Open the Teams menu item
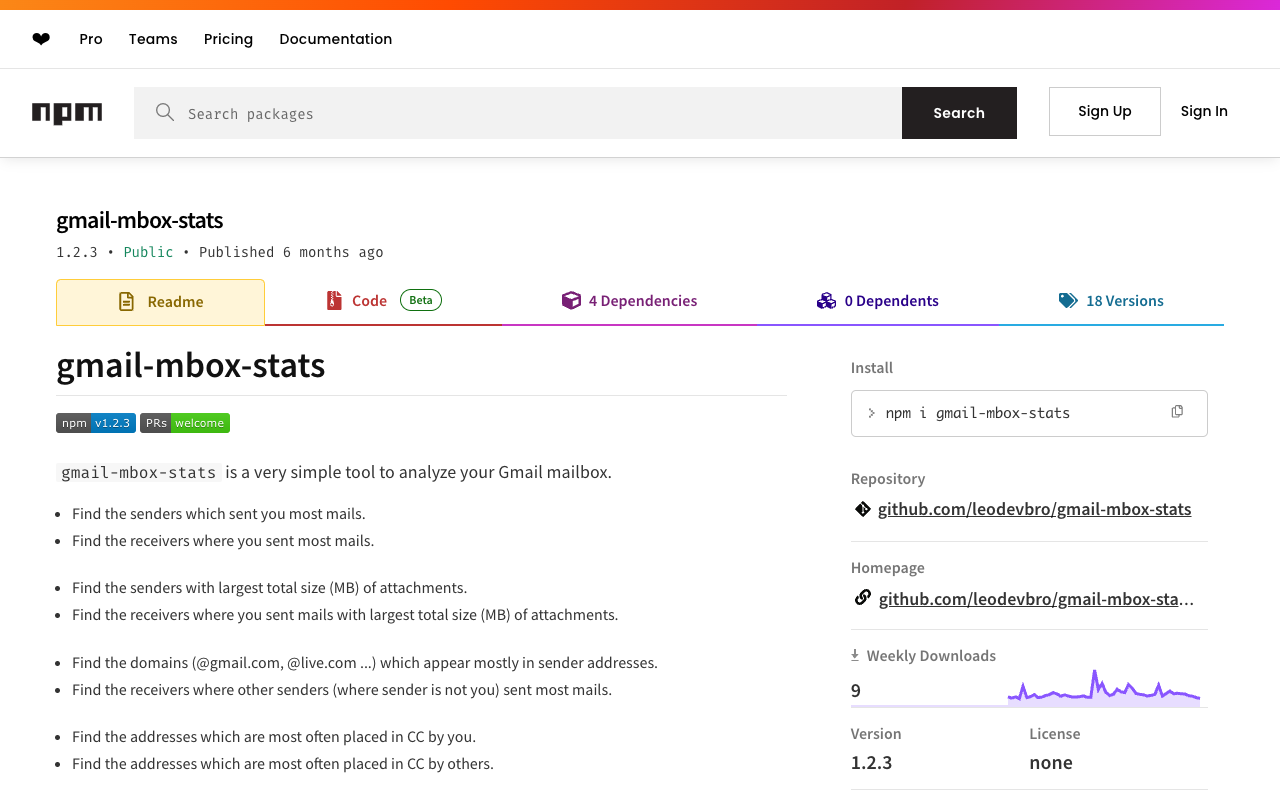The image size is (1280, 800). point(153,39)
